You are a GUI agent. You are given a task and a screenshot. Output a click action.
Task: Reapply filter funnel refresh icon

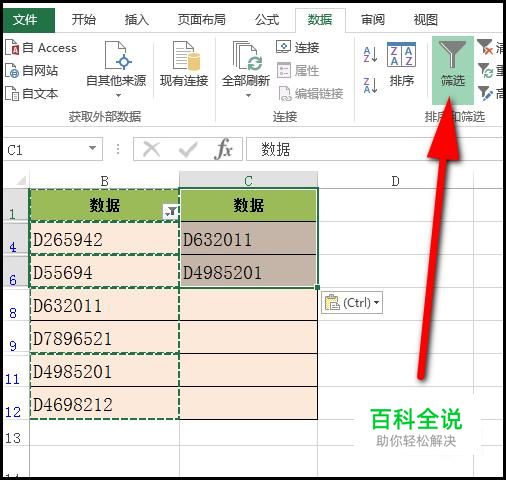(x=485, y=71)
